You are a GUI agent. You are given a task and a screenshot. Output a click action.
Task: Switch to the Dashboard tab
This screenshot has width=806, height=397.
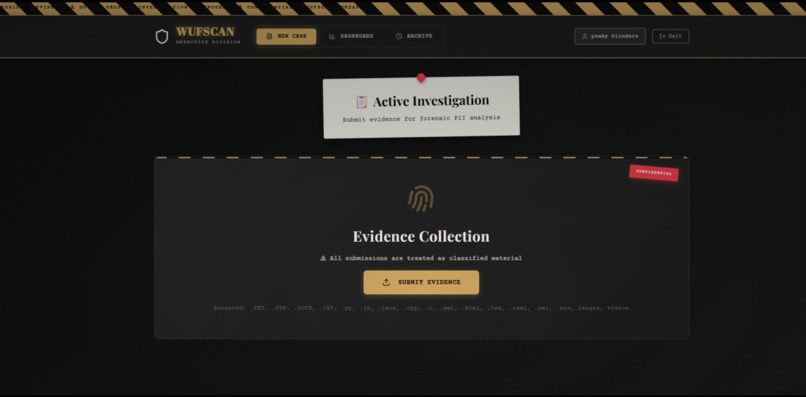pyautogui.click(x=351, y=37)
